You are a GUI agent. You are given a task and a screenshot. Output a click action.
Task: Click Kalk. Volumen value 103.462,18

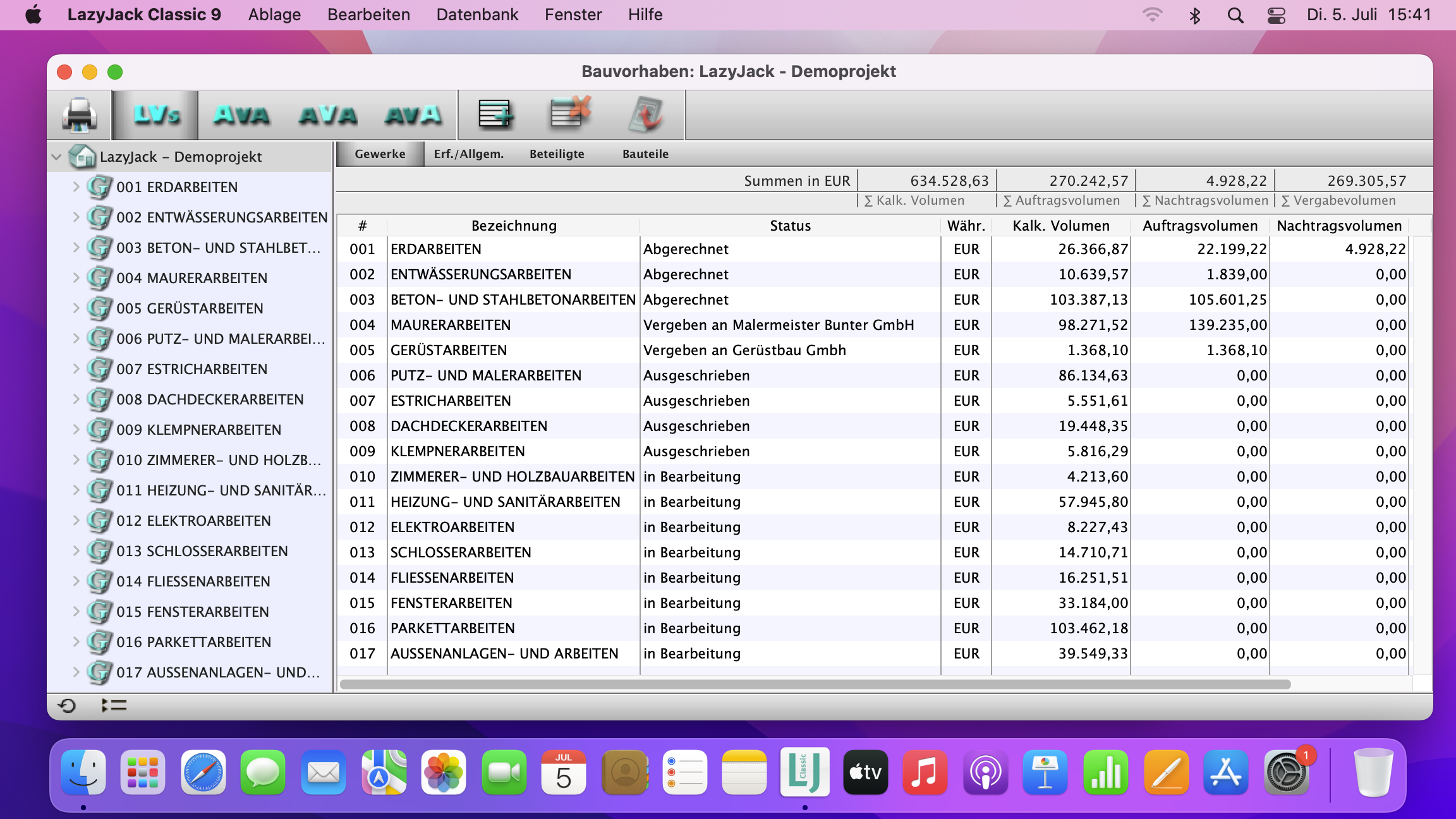tap(1089, 628)
